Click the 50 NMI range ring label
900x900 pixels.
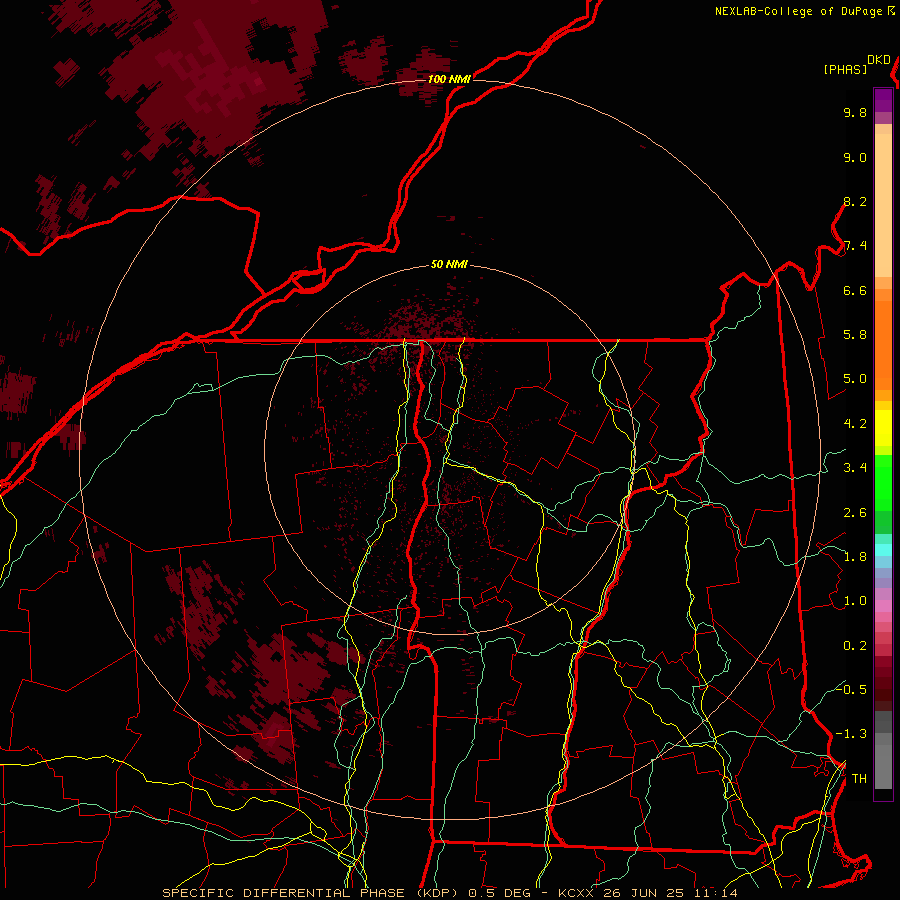[x=449, y=265]
